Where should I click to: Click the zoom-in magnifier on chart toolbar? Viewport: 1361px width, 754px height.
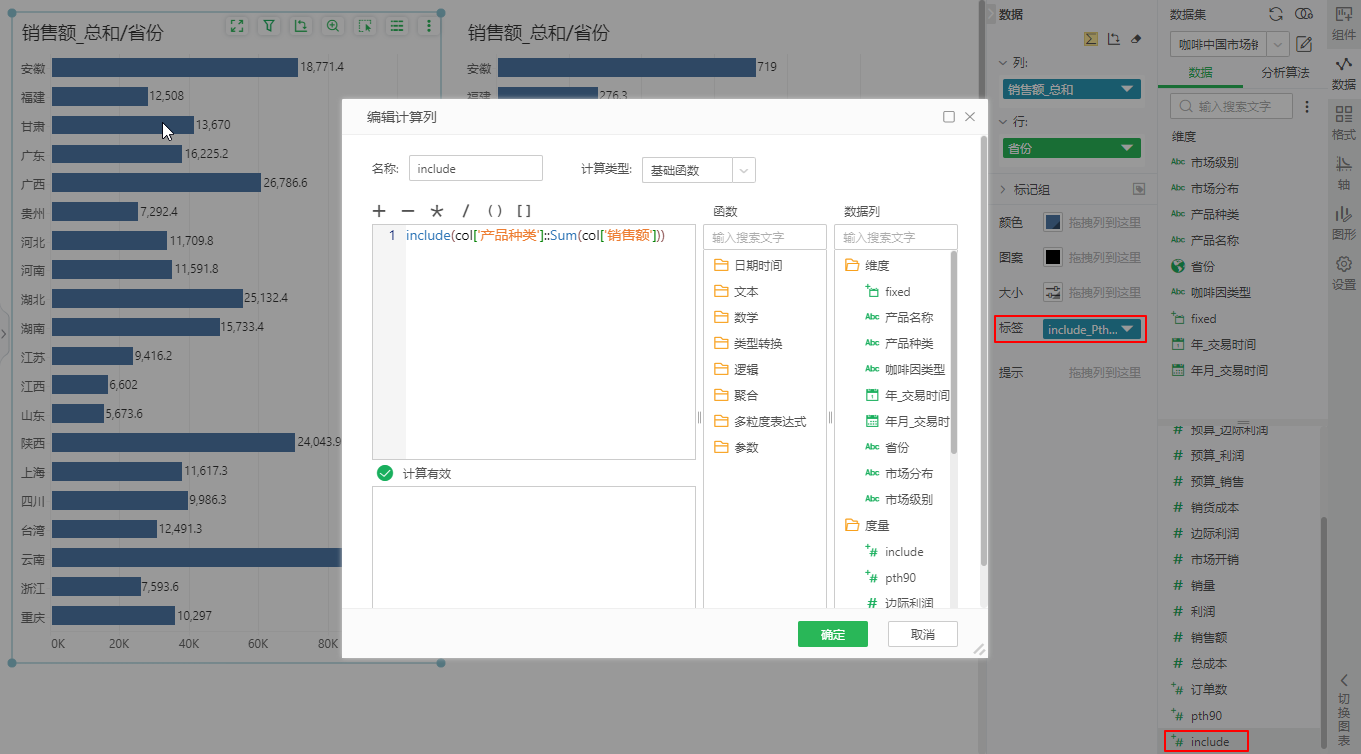click(x=332, y=26)
